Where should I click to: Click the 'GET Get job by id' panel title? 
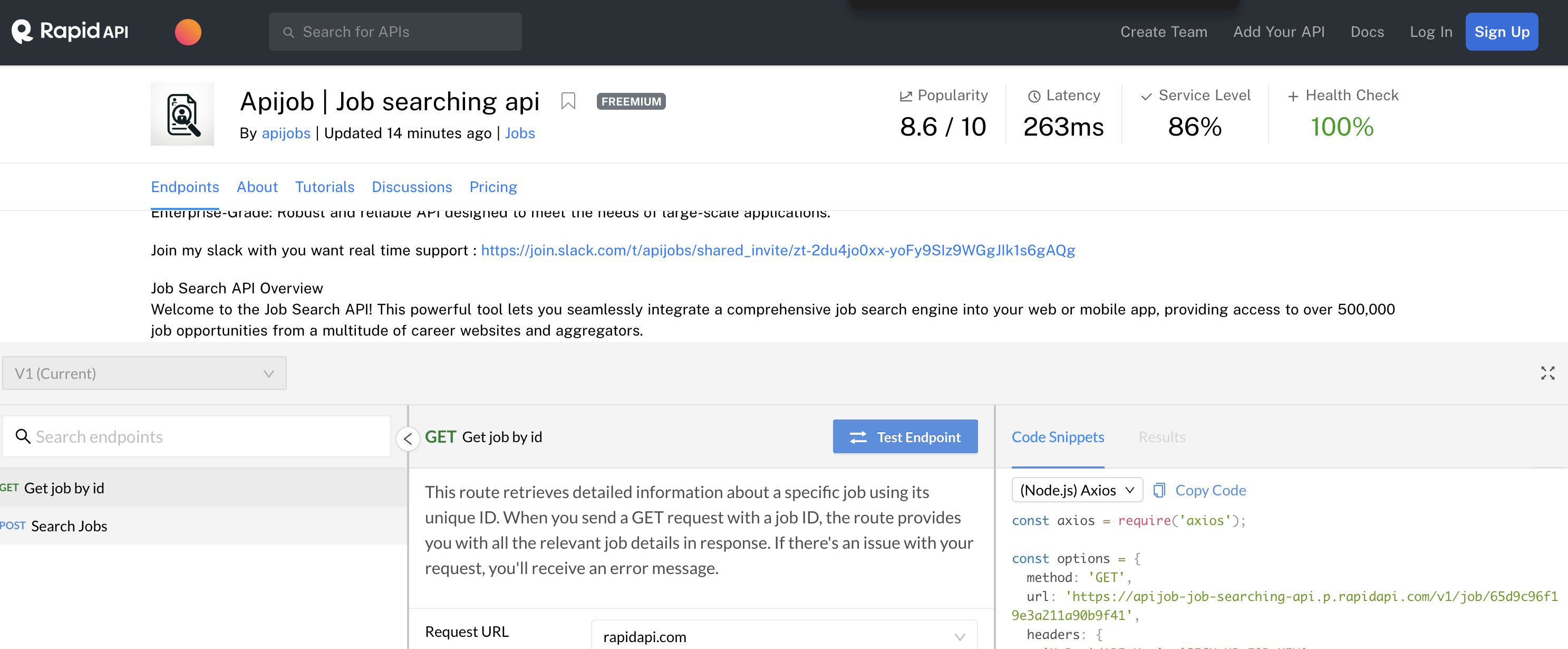pyautogui.click(x=483, y=437)
